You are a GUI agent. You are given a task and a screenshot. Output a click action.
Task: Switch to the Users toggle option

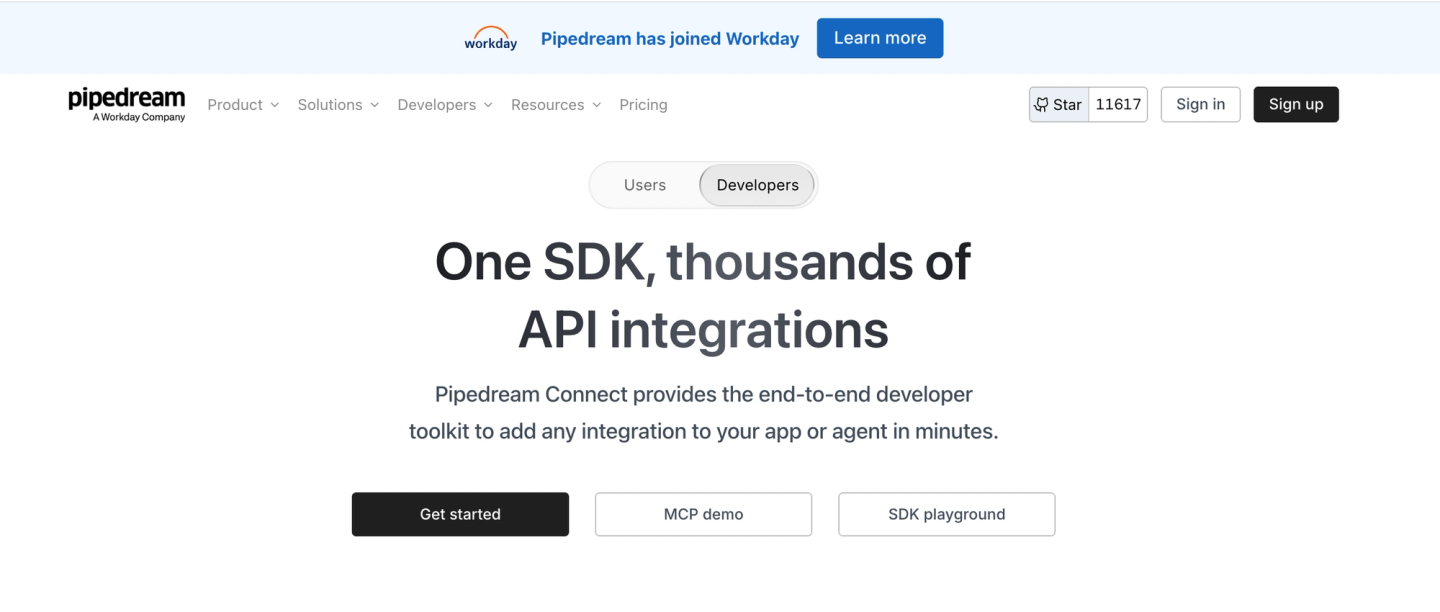645,185
